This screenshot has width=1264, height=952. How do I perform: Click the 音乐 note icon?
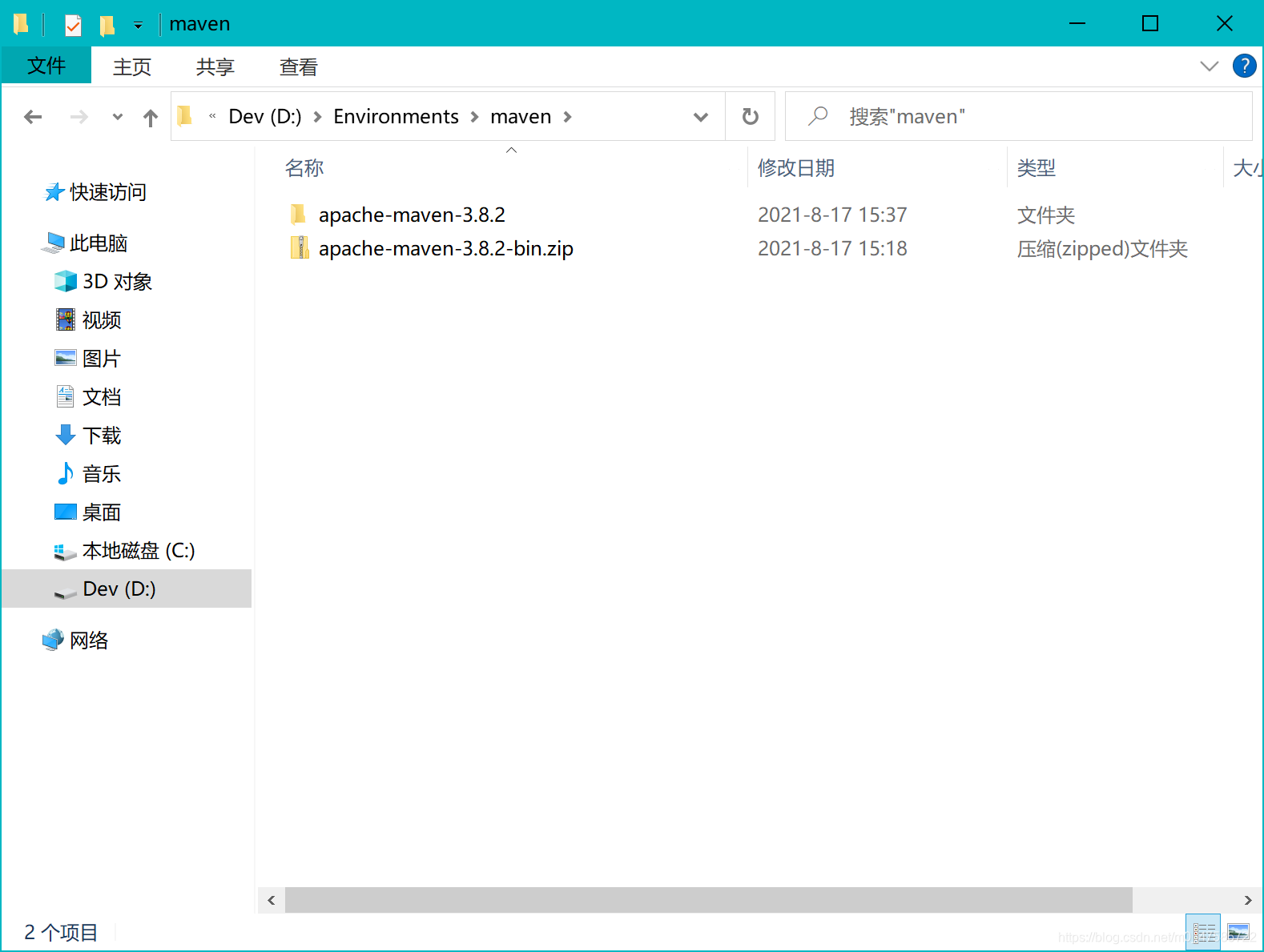pyautogui.click(x=65, y=473)
